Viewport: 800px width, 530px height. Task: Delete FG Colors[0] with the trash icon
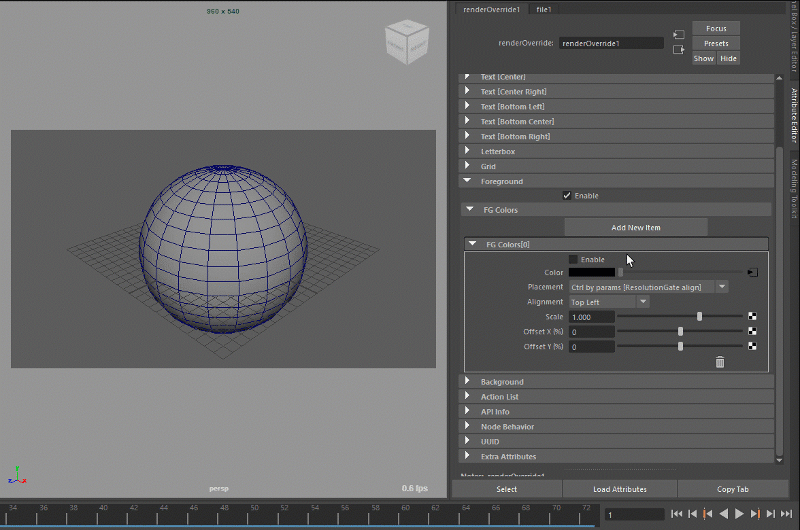[x=719, y=362]
